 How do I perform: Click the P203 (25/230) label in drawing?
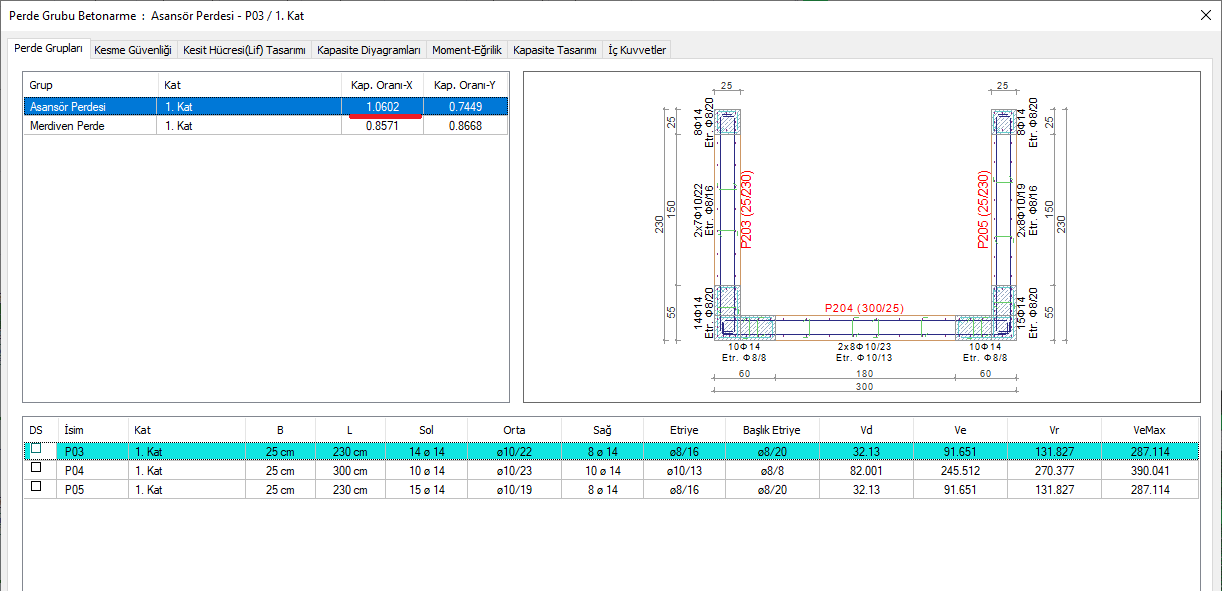pos(746,209)
